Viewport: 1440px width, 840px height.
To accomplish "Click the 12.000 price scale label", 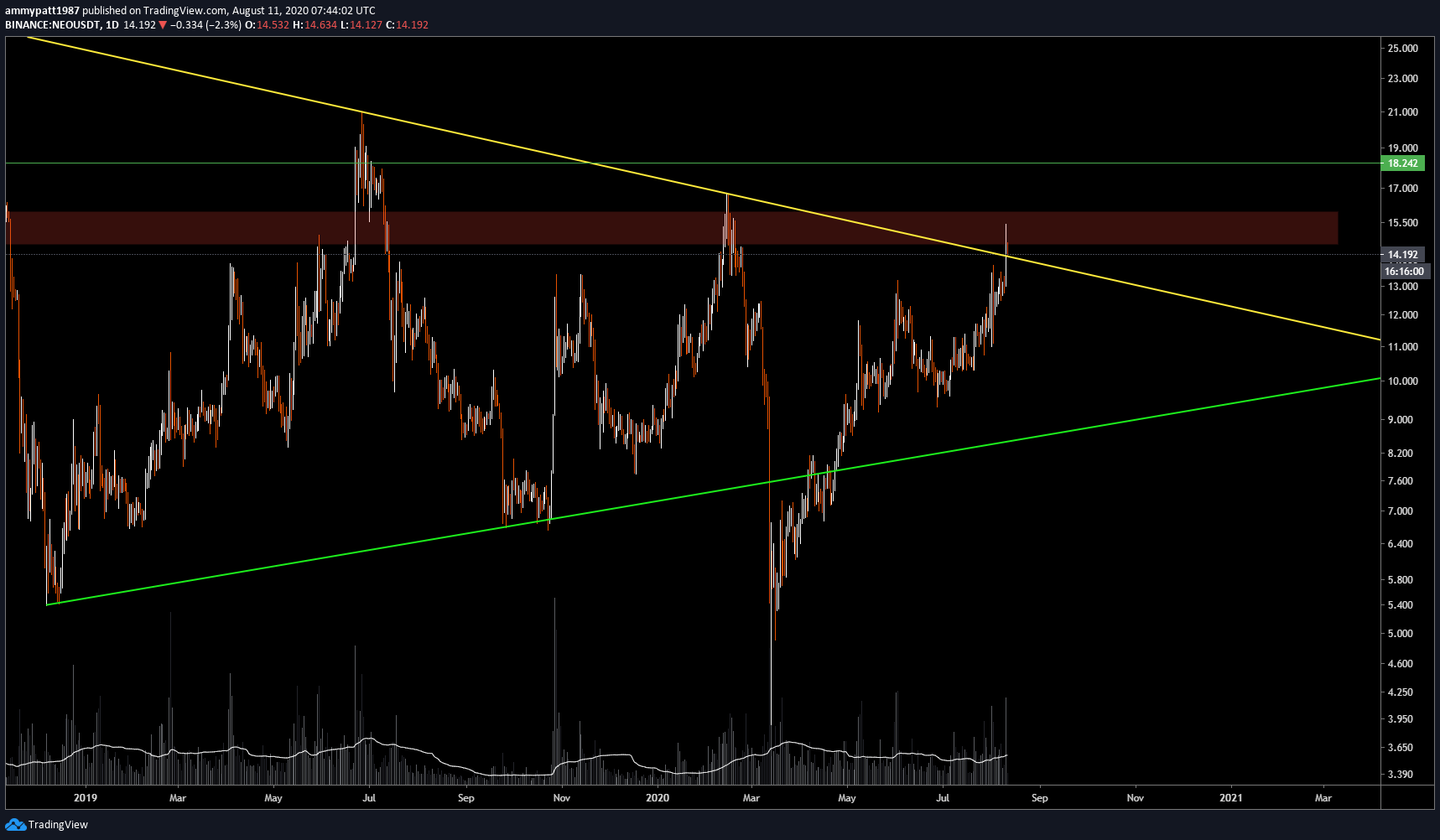I will [x=1402, y=315].
